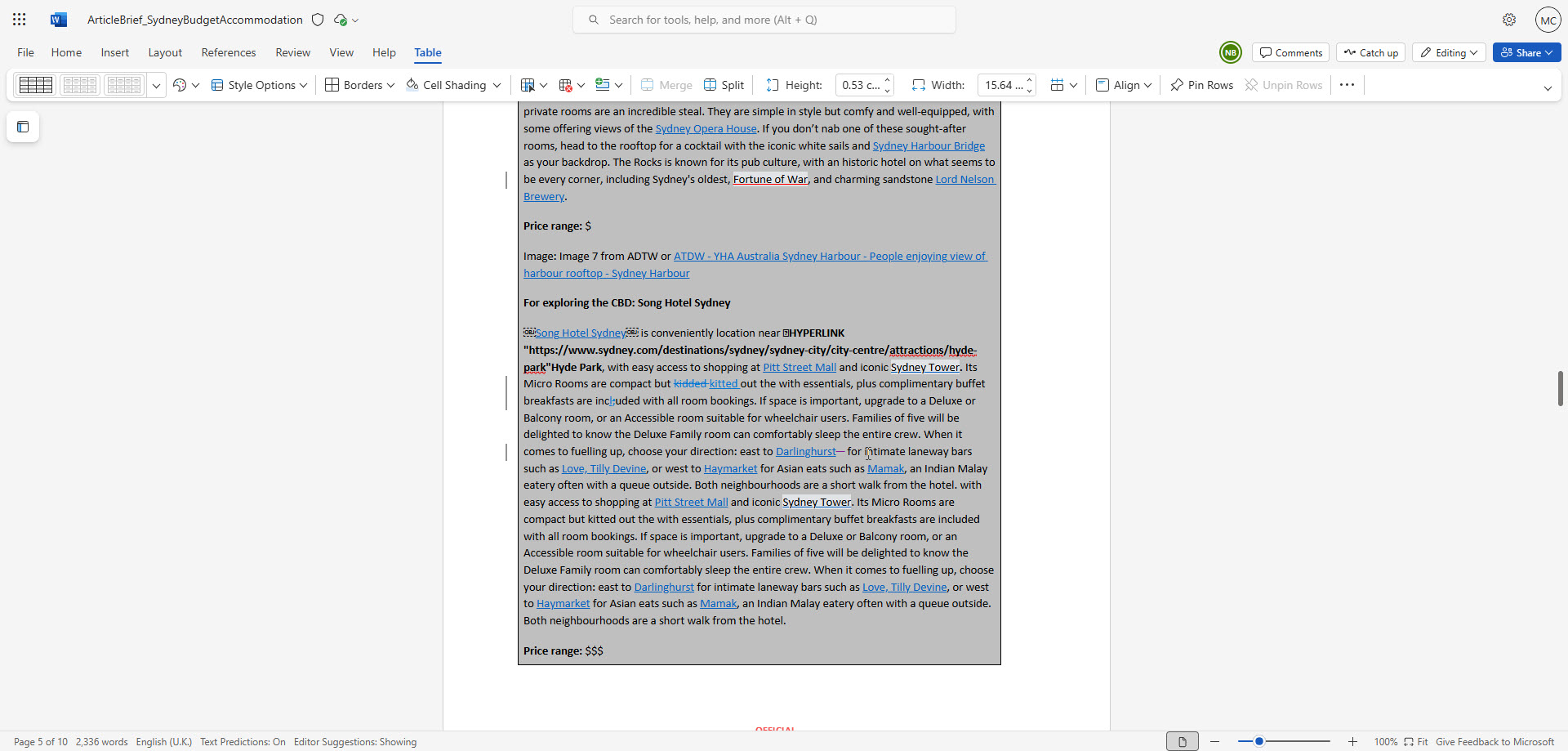Click the column Width input field
1568x751 pixels.
pyautogui.click(x=1003, y=85)
